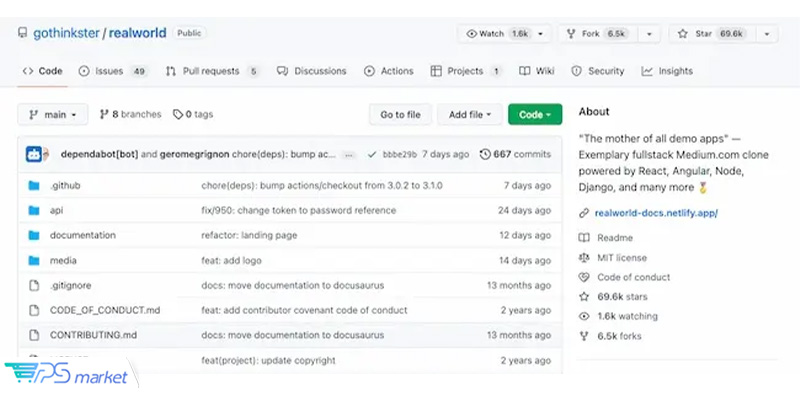Screen dimensions: 800x400
Task: Open the geromegrignon author link
Action: tap(194, 154)
